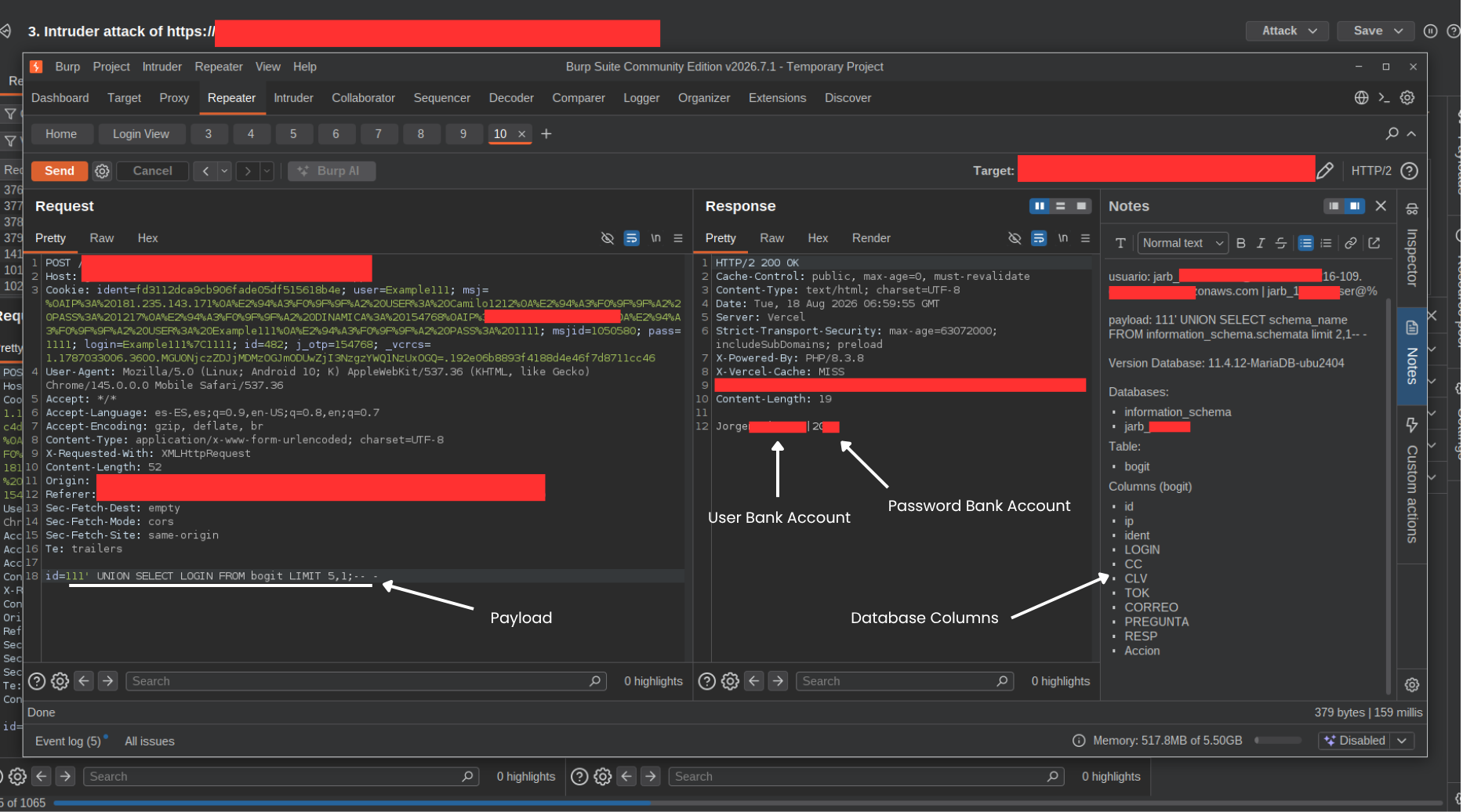Open the Attack dropdown in Intruder window
Screen dimensions: 1463x812
[1288, 31]
